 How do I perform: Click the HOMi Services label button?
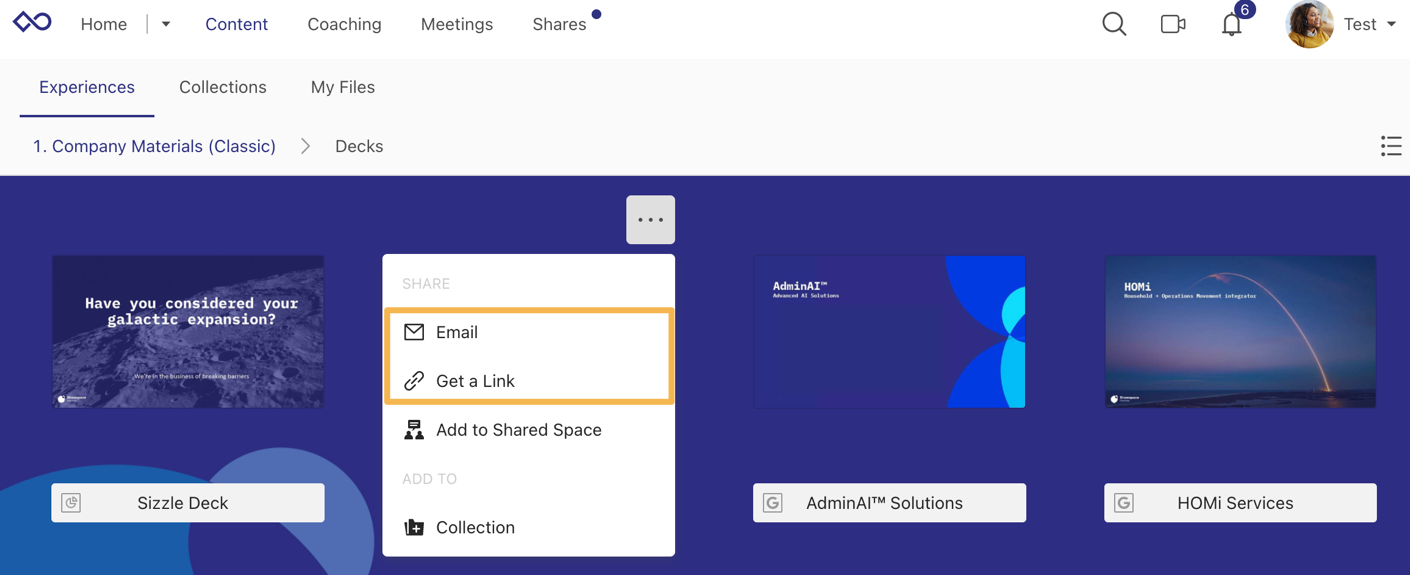1240,503
